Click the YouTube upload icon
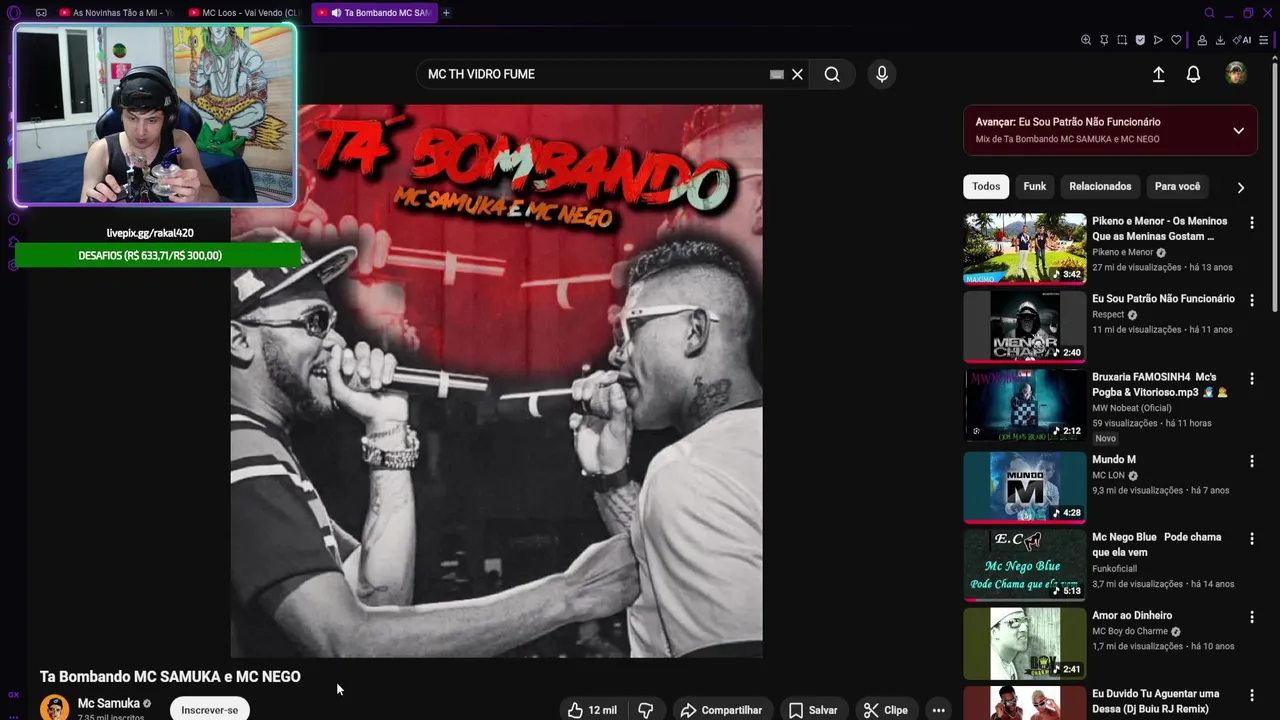Viewport: 1280px width, 720px height. (x=1158, y=74)
